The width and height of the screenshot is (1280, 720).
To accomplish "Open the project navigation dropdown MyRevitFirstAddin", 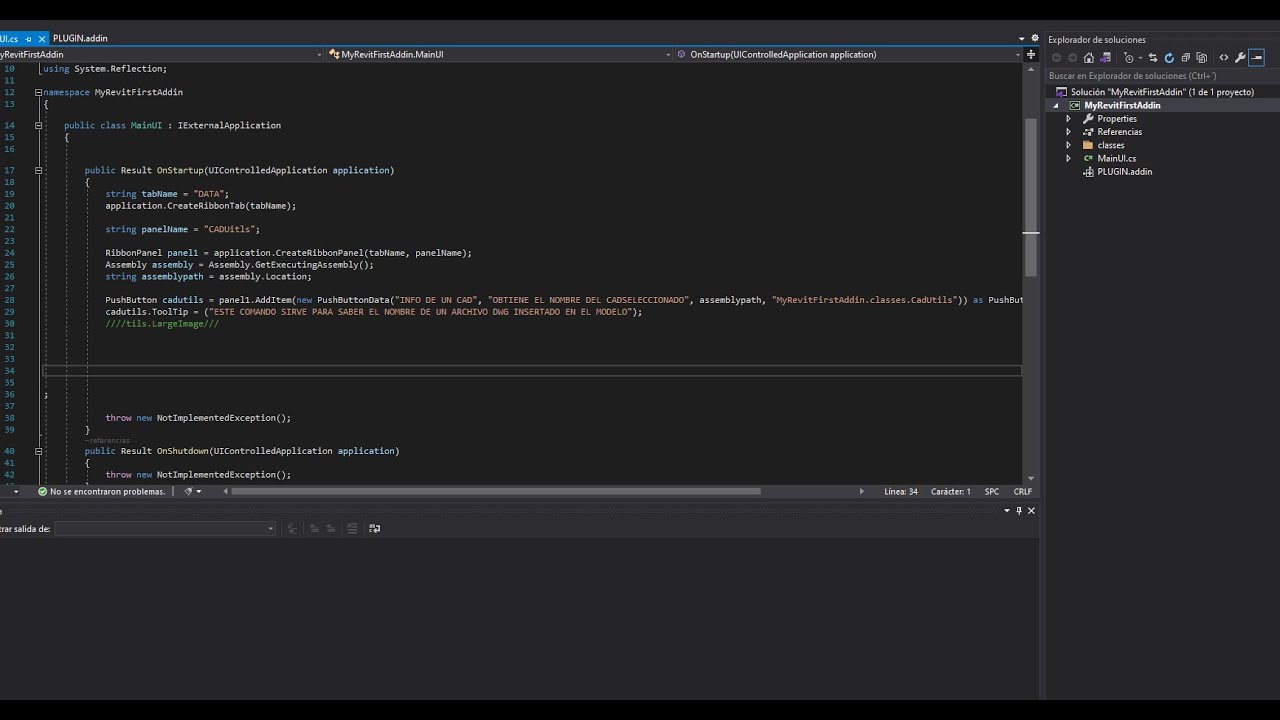I will (160, 54).
